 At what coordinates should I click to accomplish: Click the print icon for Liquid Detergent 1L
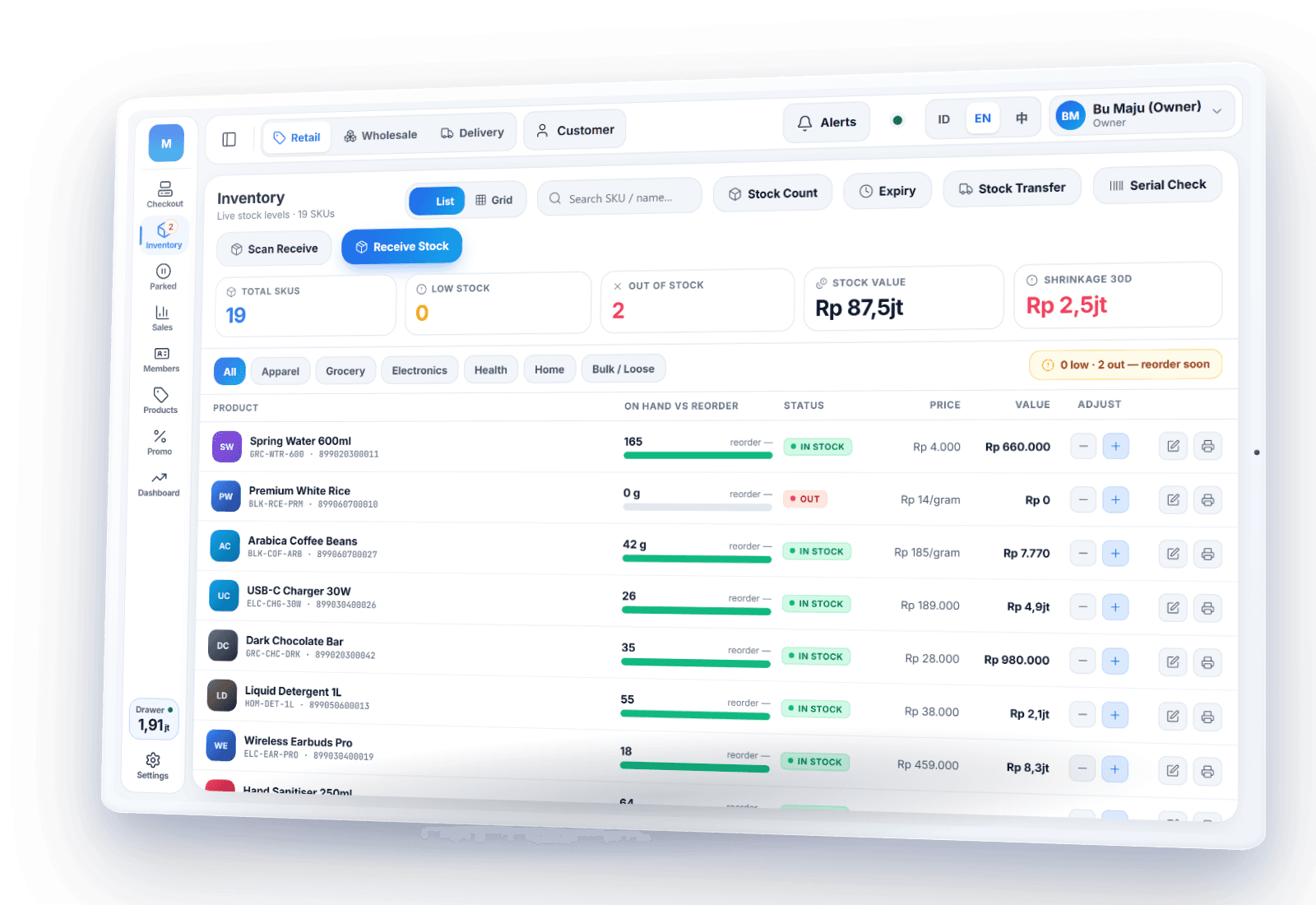[x=1207, y=717]
